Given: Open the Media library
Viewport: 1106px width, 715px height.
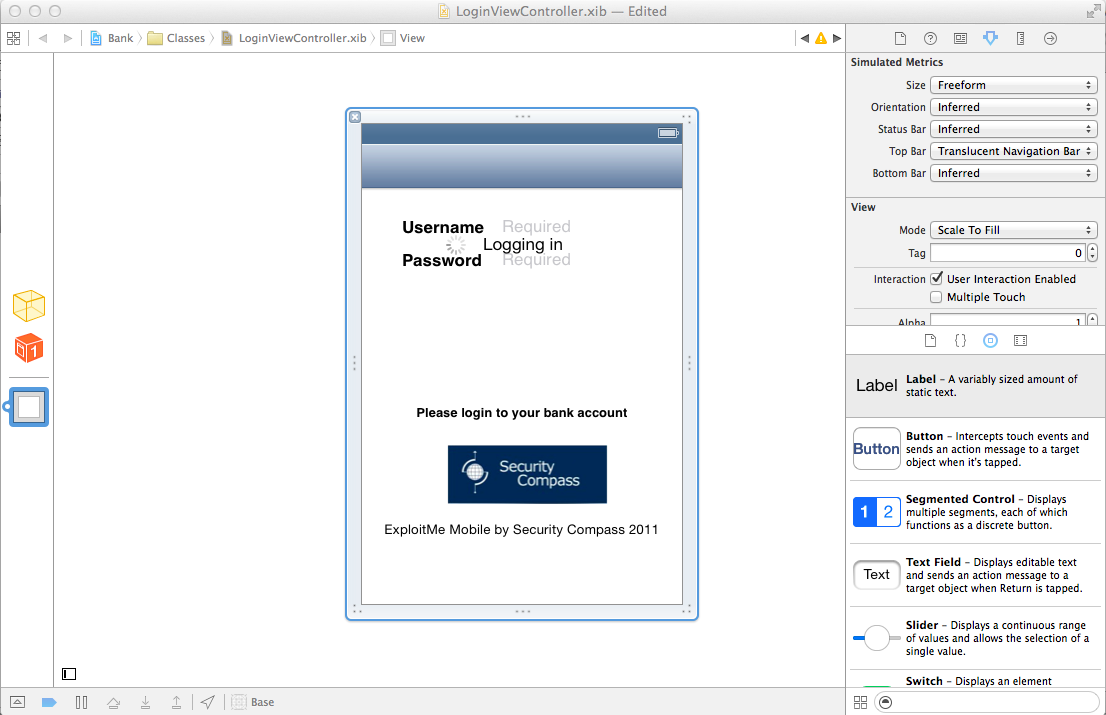Looking at the screenshot, I should (x=1020, y=341).
